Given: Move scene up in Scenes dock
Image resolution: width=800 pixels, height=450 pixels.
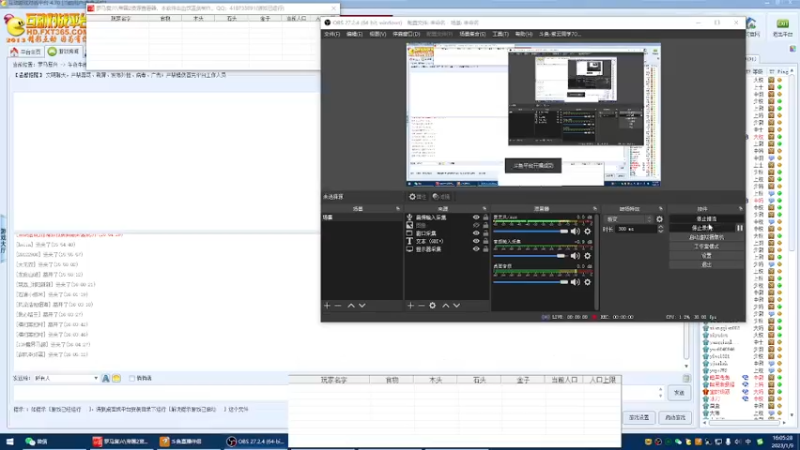Looking at the screenshot, I should click(x=351, y=306).
